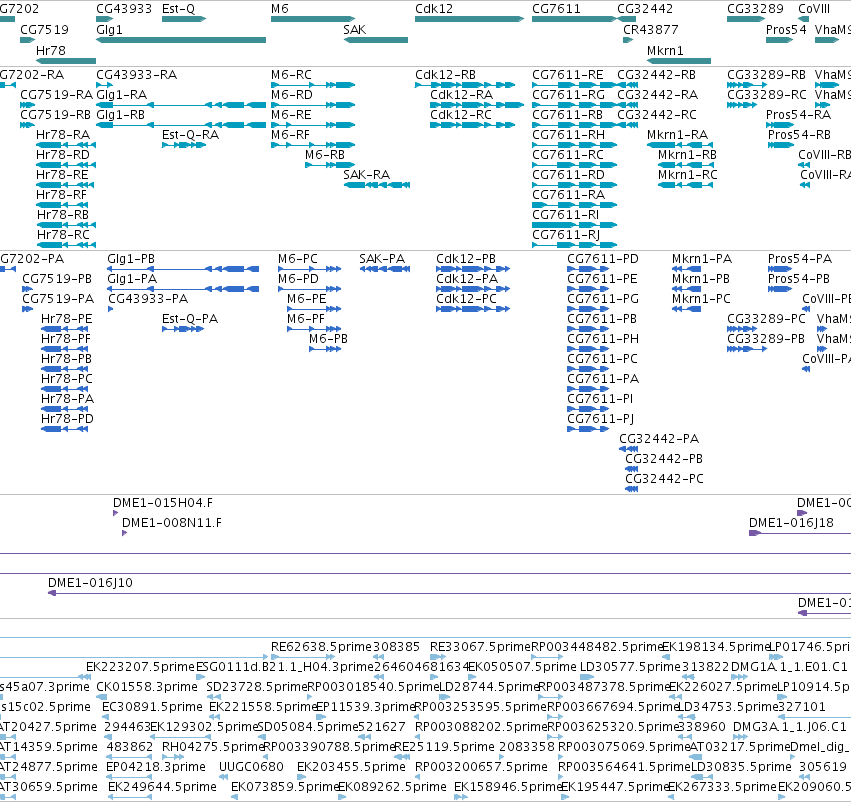Click the M6-PC protein label
Screen dimensions: 851x802
click(297, 259)
